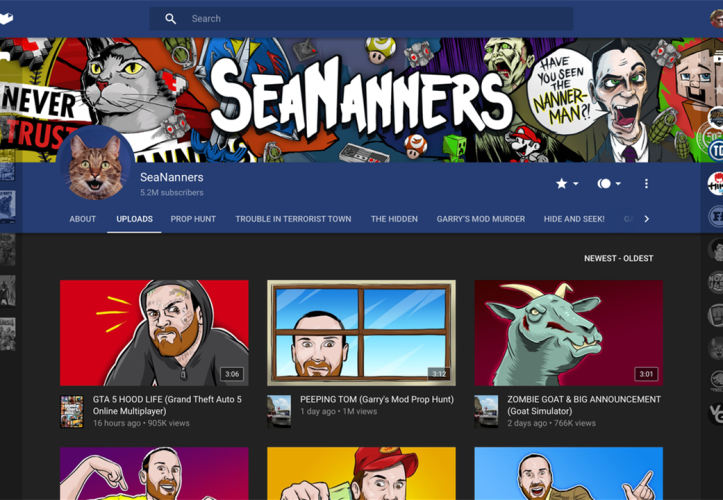Open red cap man thumbnail

pos(361,473)
